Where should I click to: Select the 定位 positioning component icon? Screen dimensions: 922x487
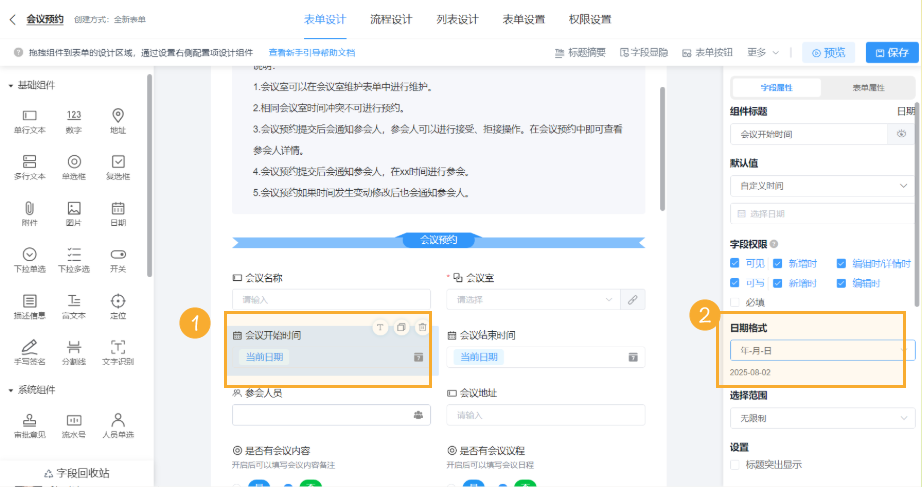tap(118, 301)
